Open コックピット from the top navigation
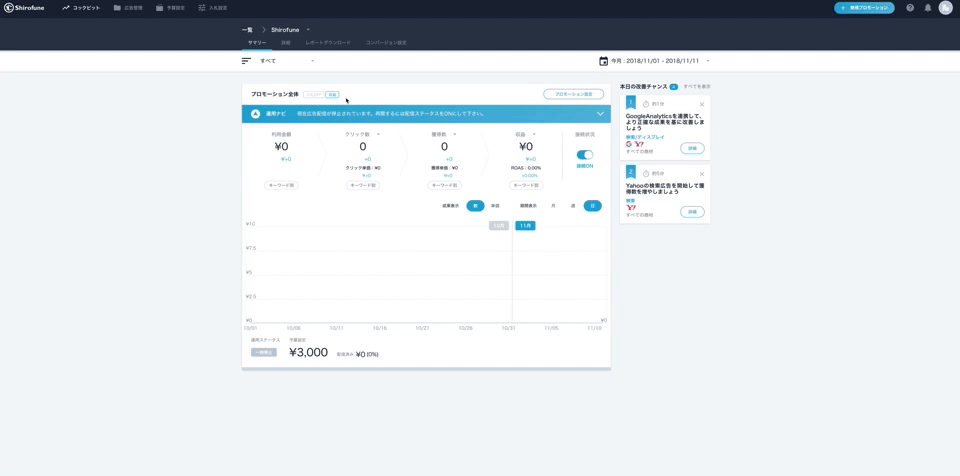This screenshot has width=960, height=476. pos(81,8)
